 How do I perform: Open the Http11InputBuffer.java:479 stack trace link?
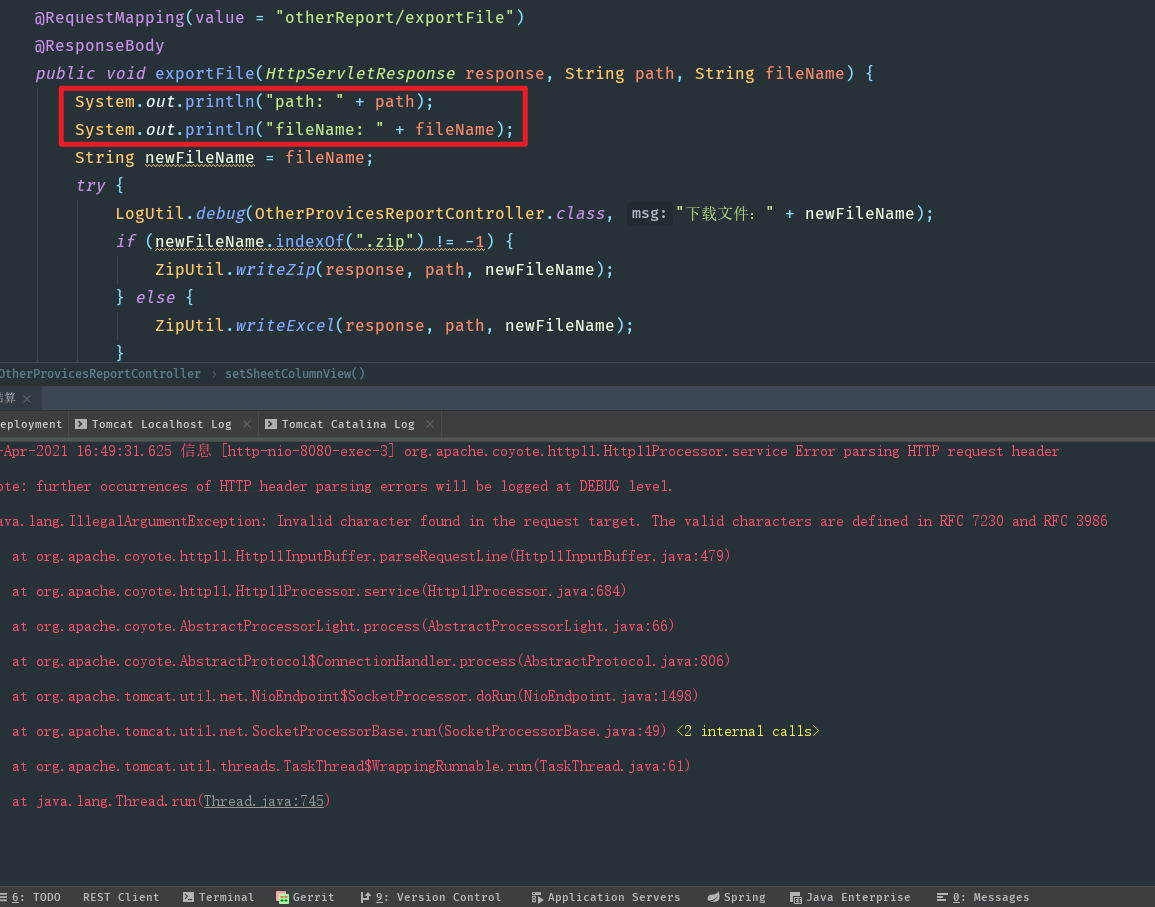click(619, 556)
